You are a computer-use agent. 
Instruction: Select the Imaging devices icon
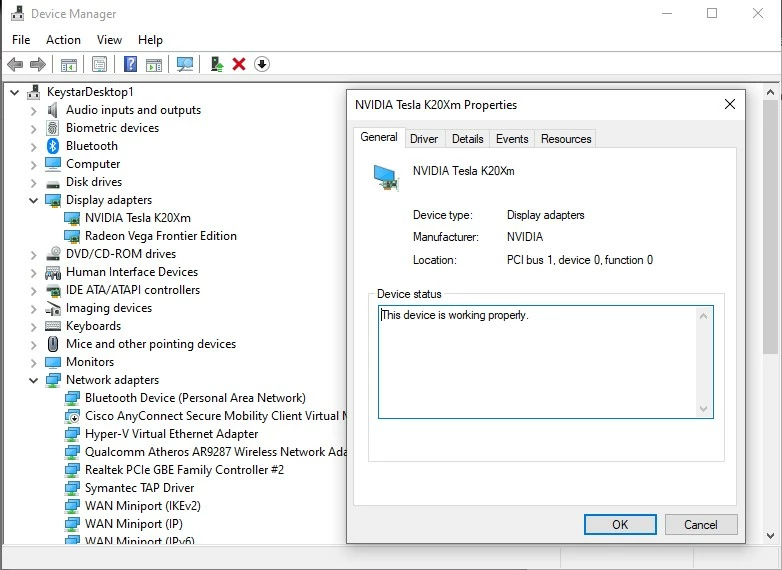(53, 309)
